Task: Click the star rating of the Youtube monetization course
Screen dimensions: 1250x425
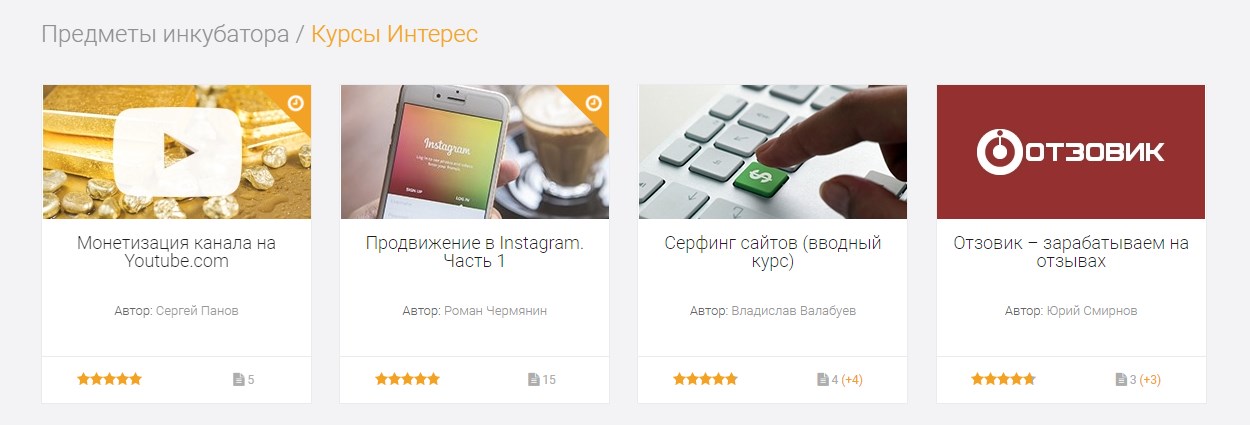Action: tap(110, 379)
